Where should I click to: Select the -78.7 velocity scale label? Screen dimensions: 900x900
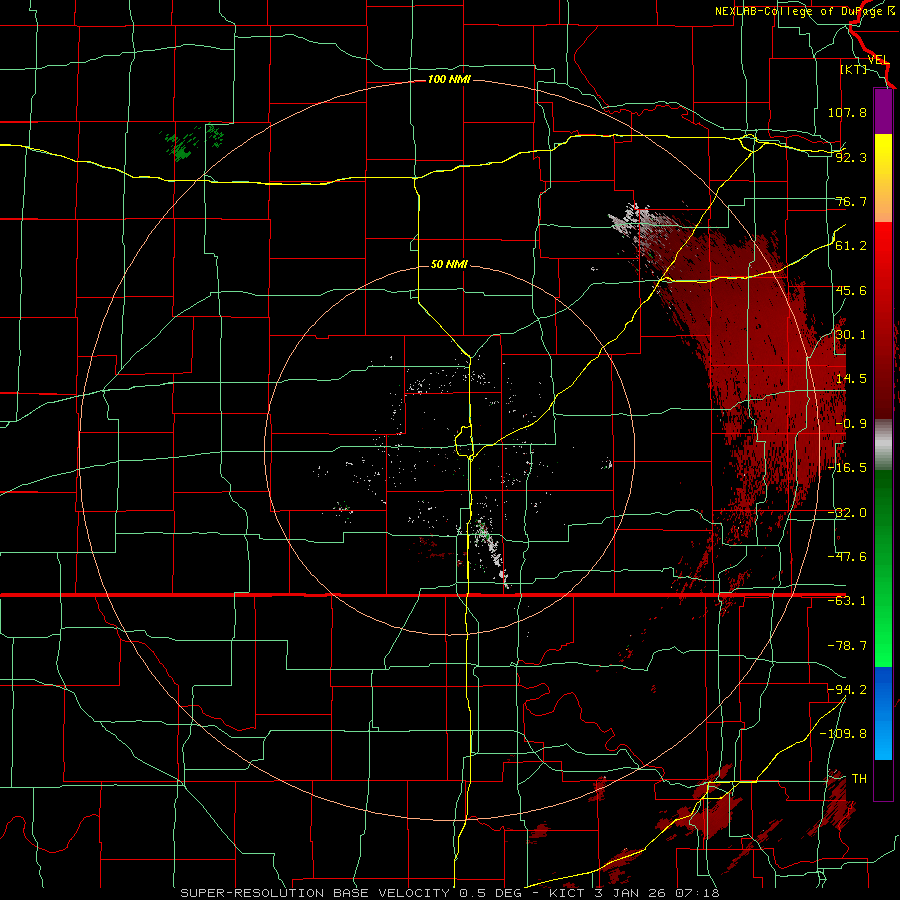coord(847,646)
